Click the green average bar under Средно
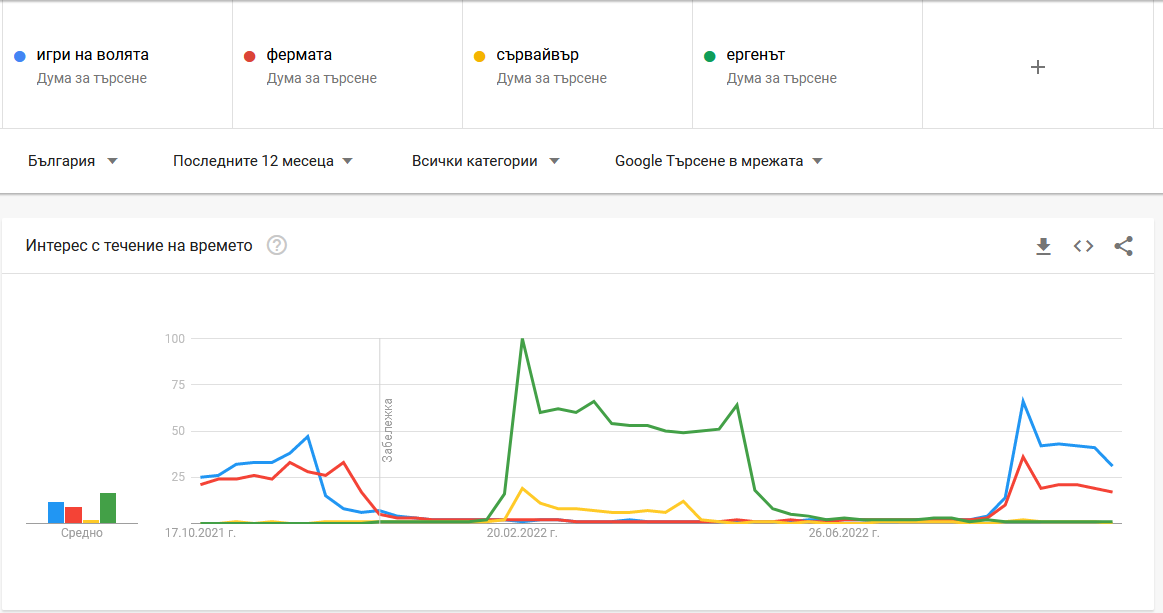1163x613 pixels. click(108, 508)
